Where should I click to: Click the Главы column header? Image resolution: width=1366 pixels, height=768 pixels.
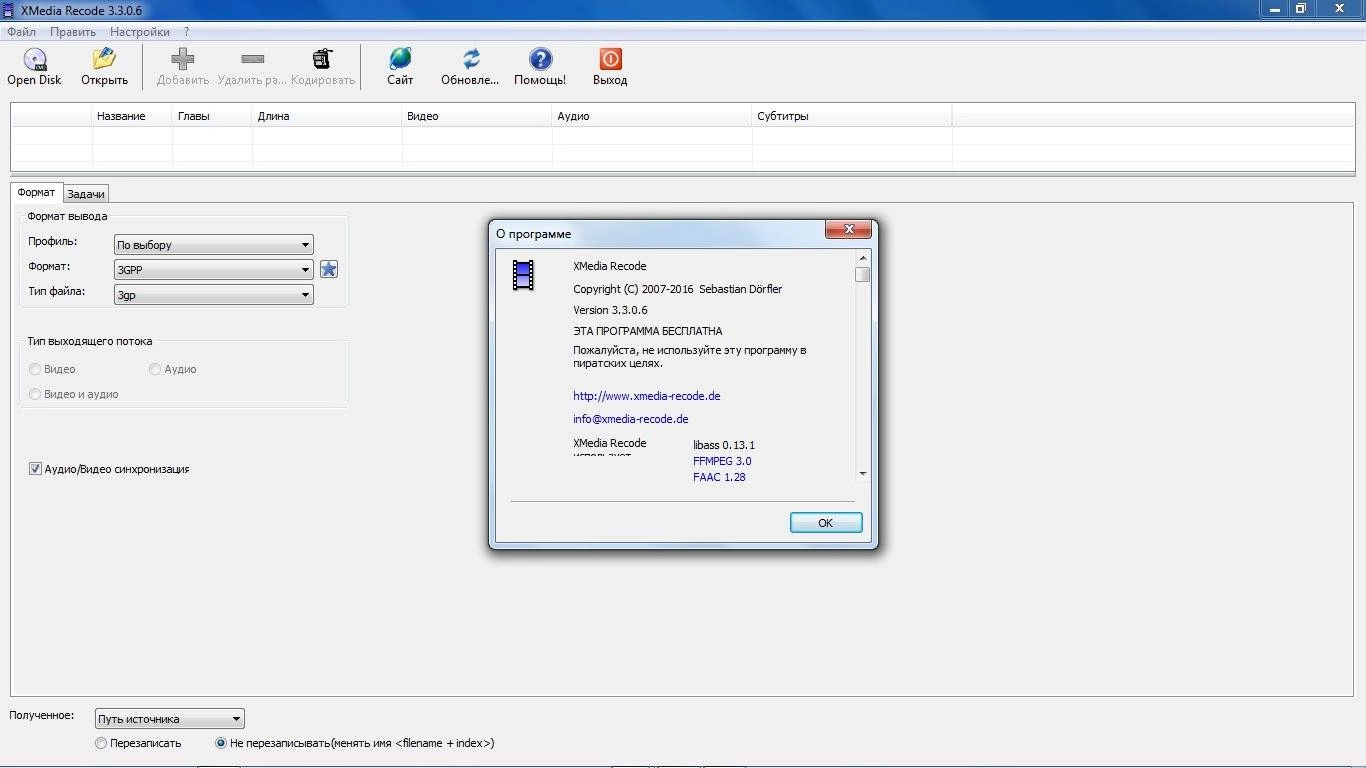coord(212,116)
